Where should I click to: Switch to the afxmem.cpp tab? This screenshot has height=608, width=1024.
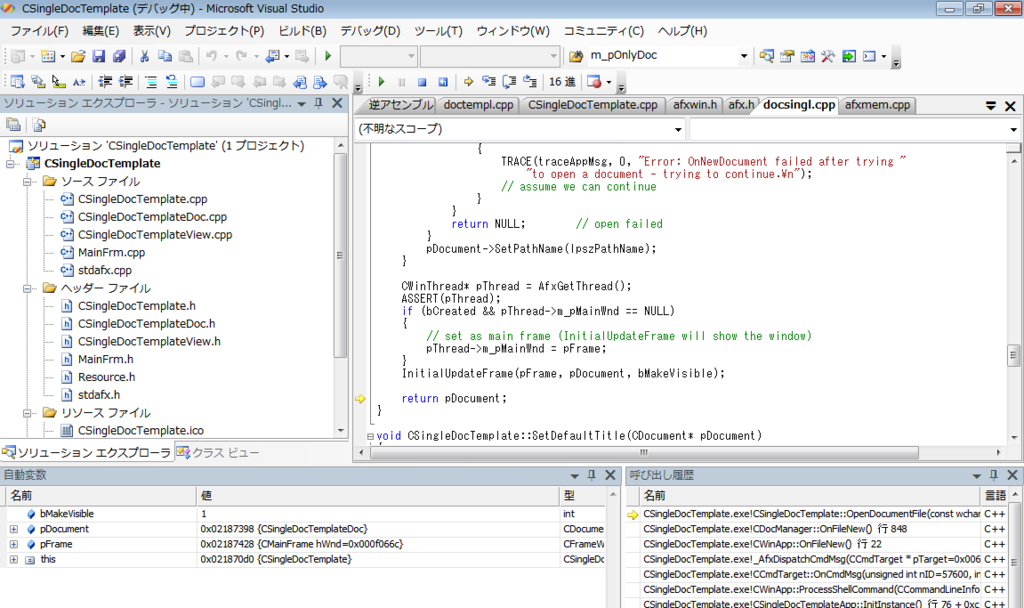point(877,105)
